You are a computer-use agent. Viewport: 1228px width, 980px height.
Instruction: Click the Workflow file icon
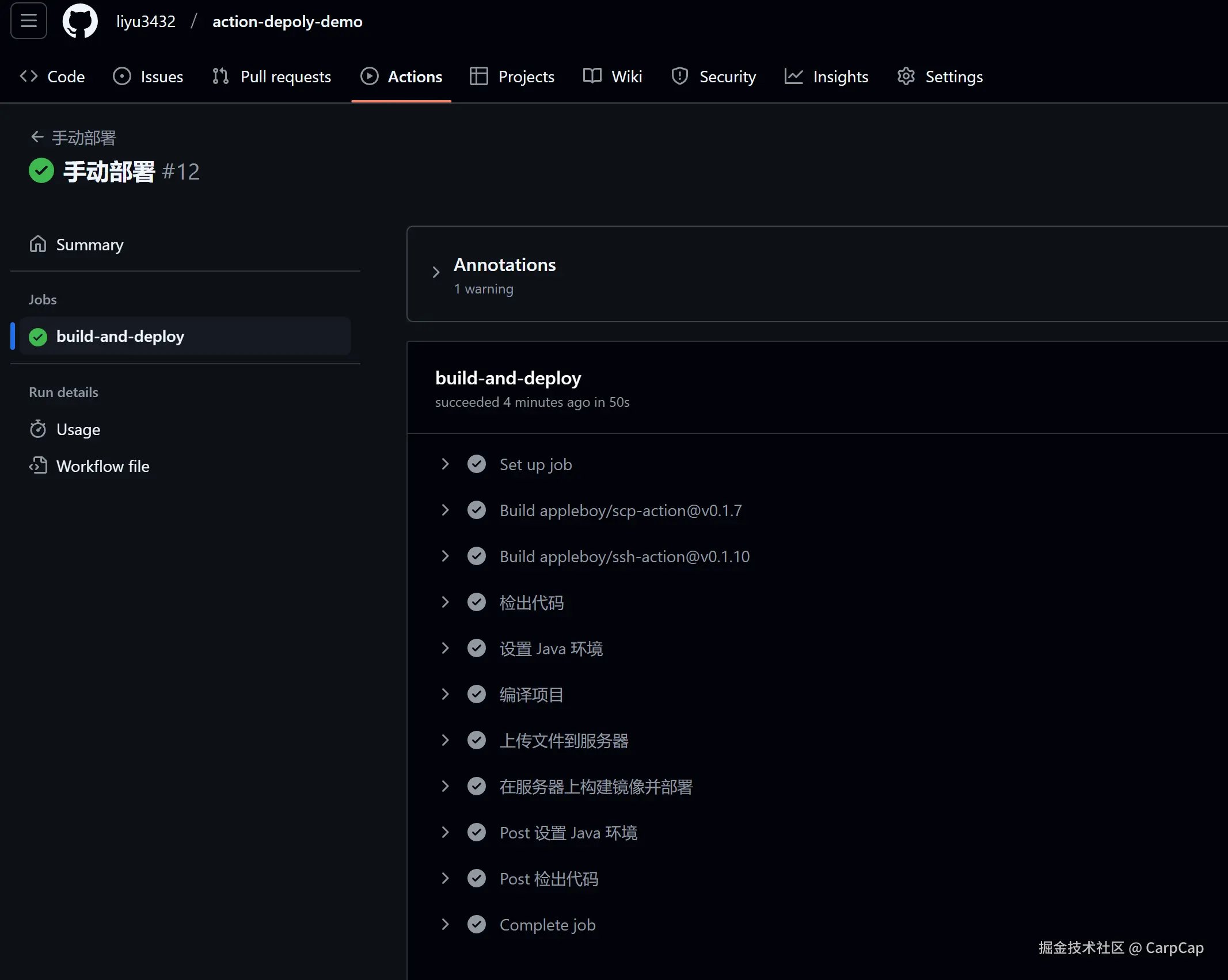click(38, 466)
